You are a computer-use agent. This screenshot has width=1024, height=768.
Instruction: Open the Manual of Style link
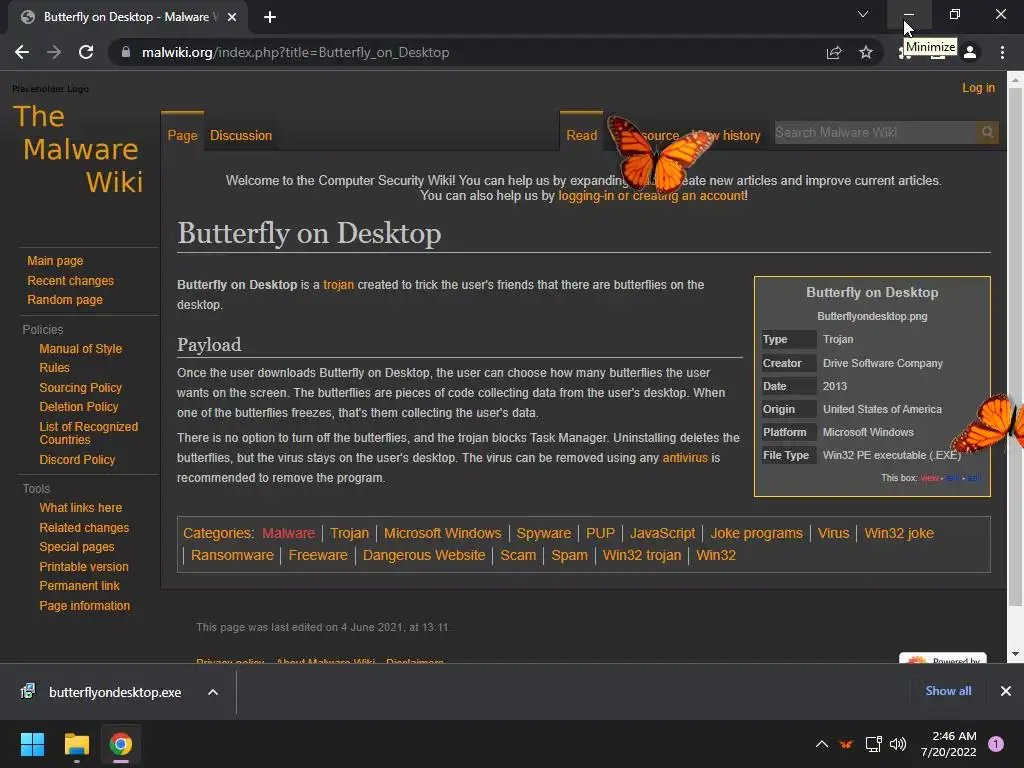[x=80, y=349]
